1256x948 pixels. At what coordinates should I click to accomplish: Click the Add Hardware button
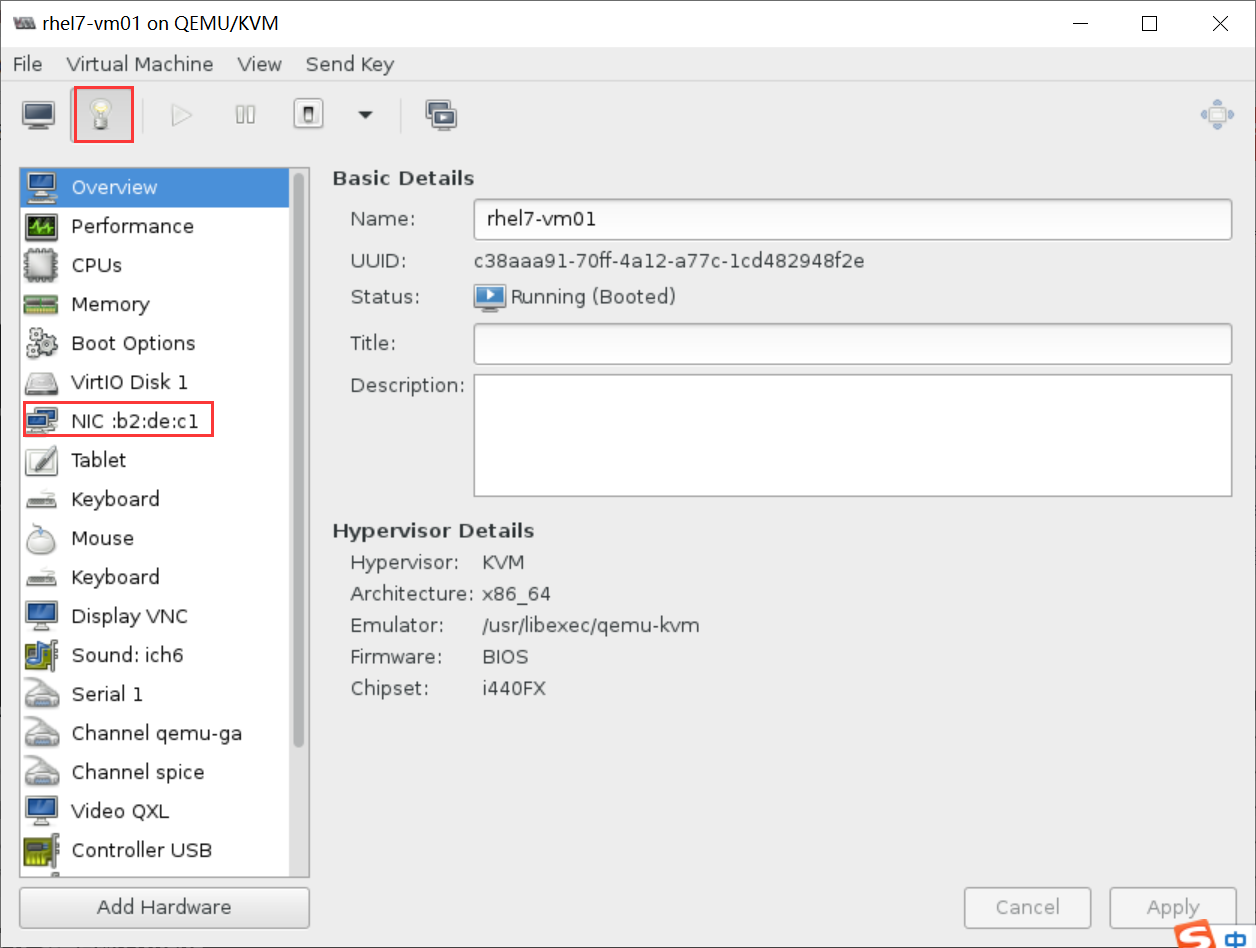tap(163, 907)
